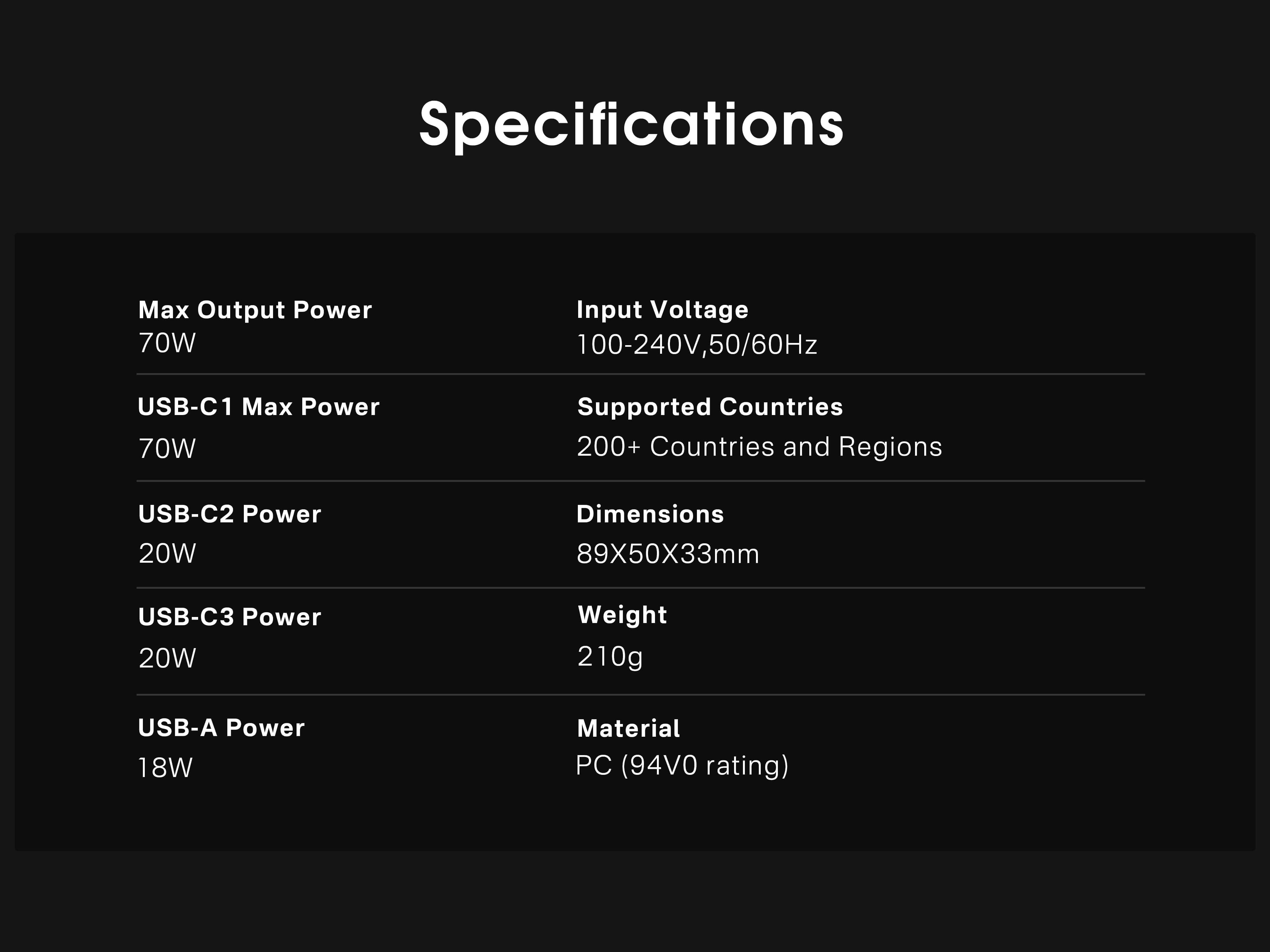Click the USB-C3 Power label

(230, 617)
